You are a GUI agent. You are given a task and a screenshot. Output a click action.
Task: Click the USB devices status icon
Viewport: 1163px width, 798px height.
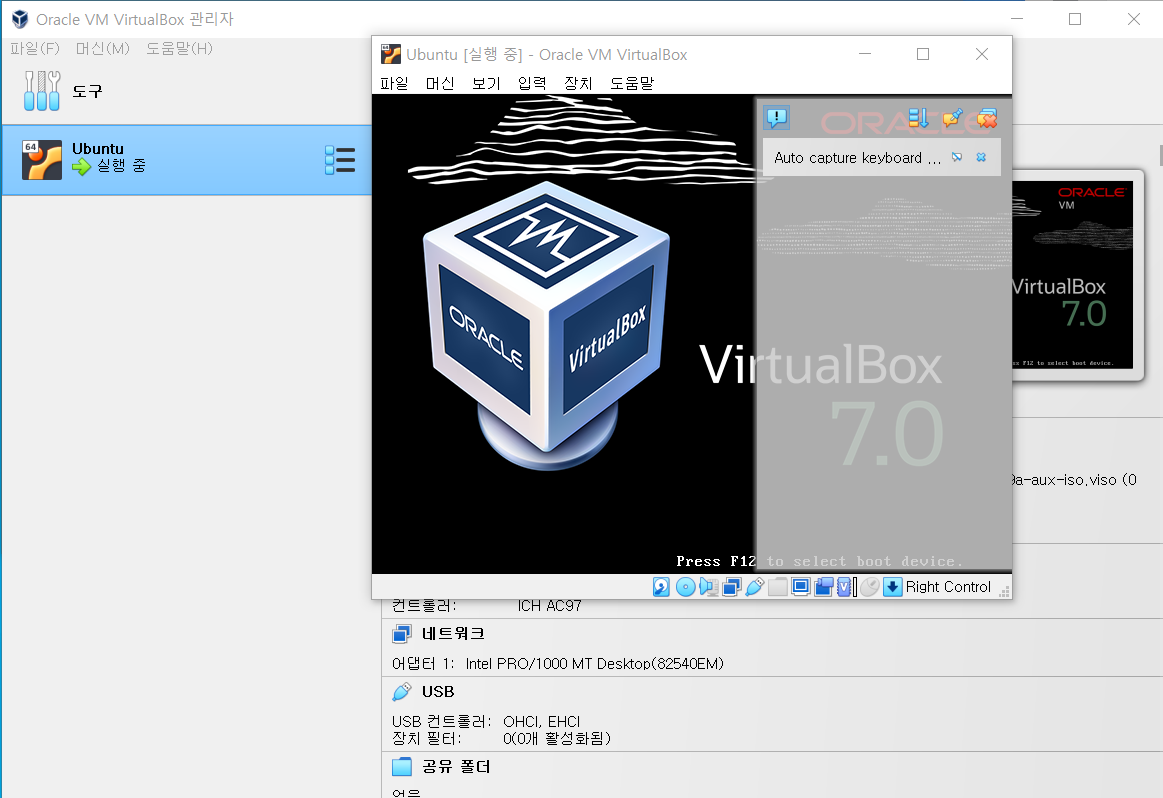point(754,587)
